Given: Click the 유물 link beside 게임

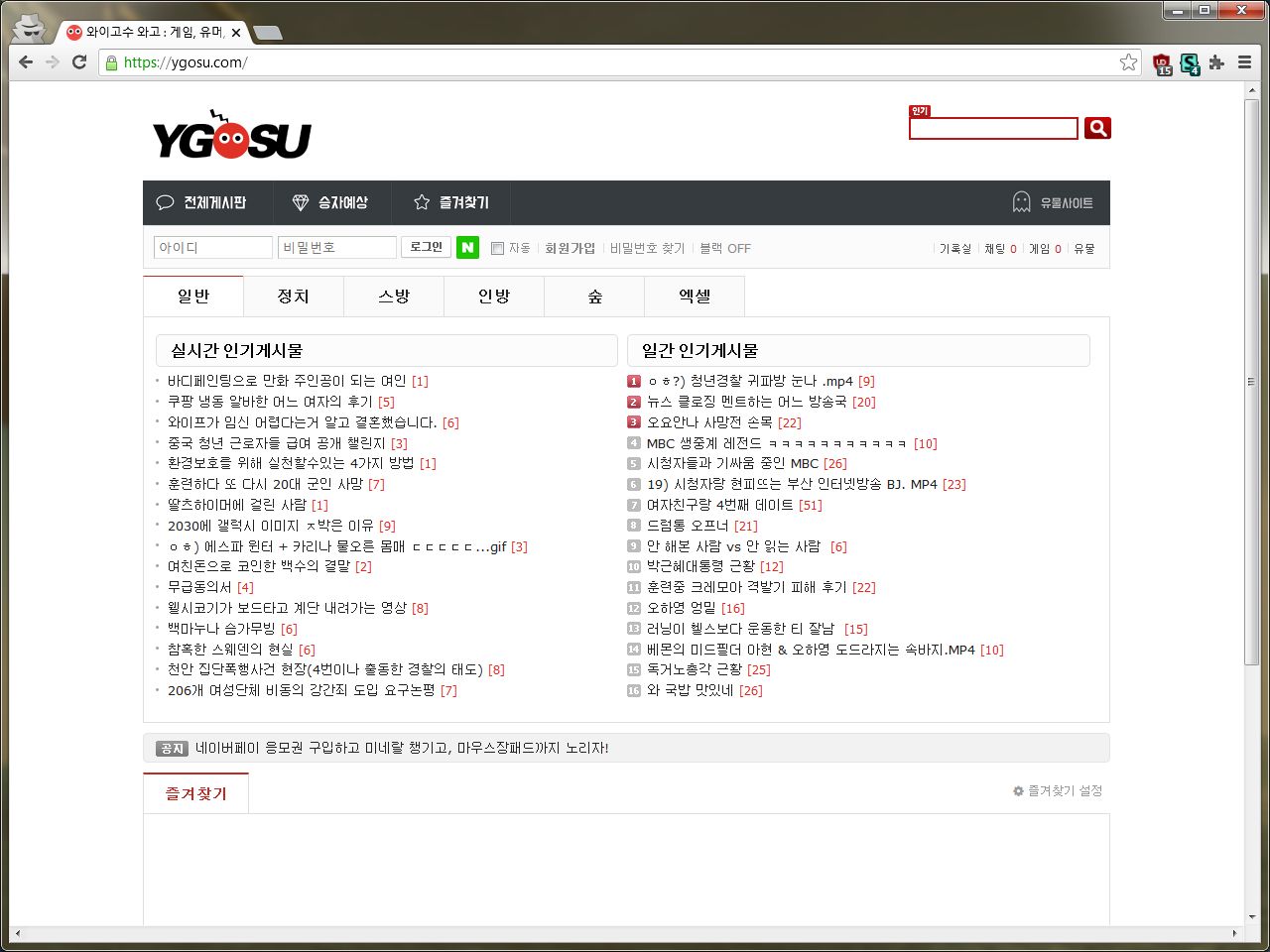Looking at the screenshot, I should (1083, 249).
